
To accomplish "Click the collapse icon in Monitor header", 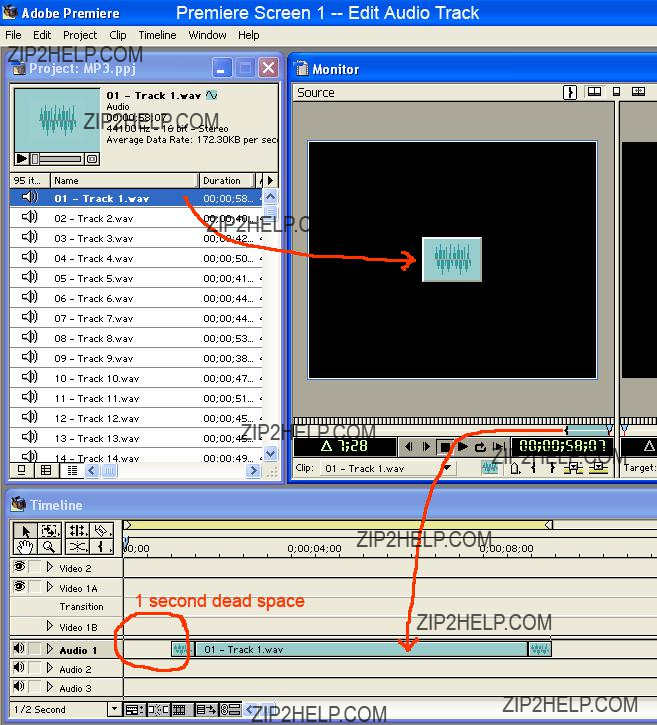I will tap(570, 92).
